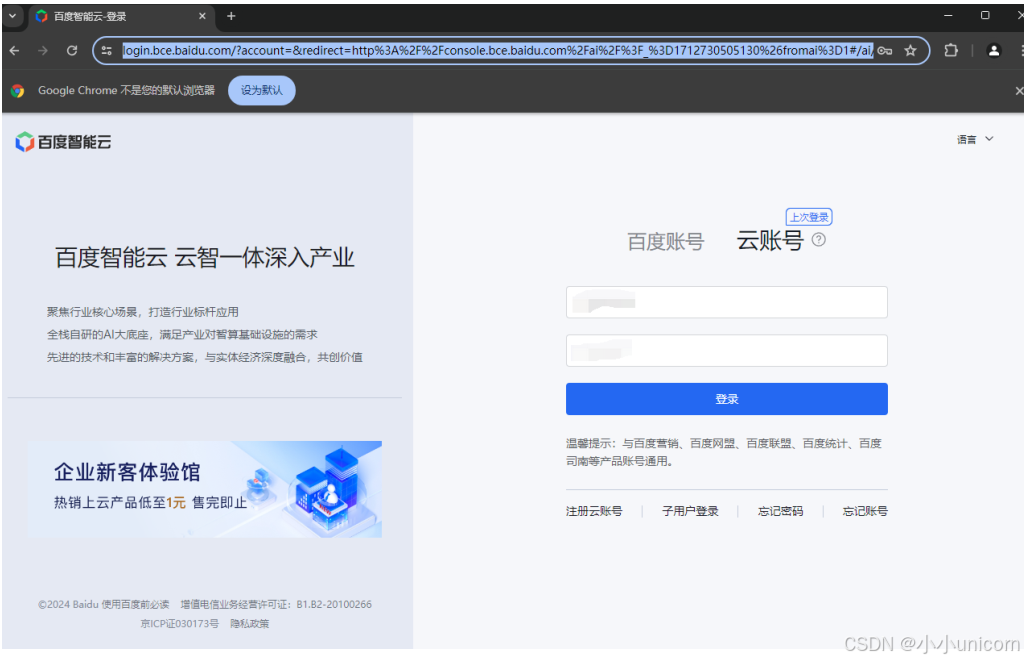Open the extensions puzzle icon
Viewport: 1024px width, 662px height.
click(x=952, y=50)
